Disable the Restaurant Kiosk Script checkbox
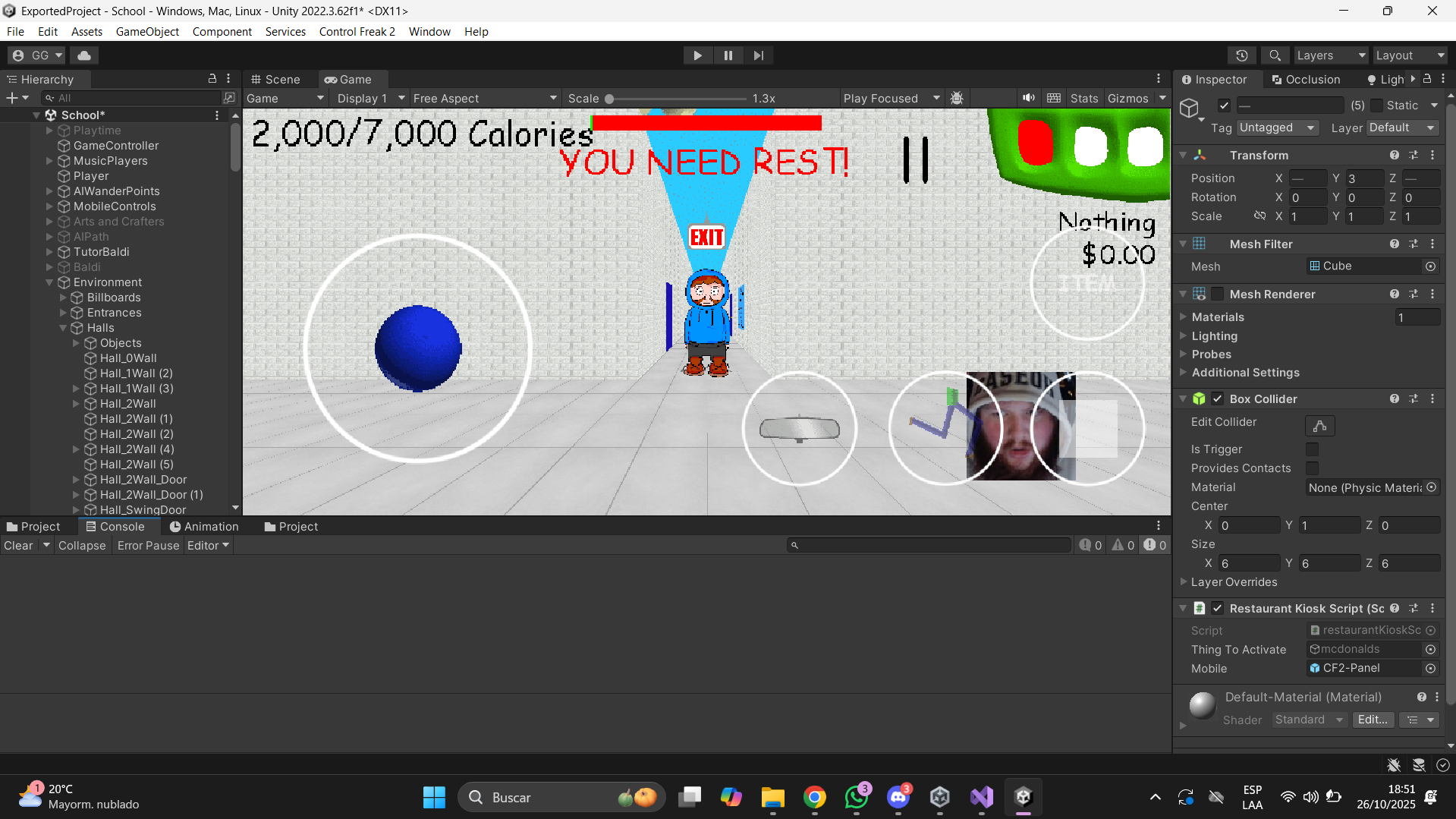The height and width of the screenshot is (819, 1456). (x=1218, y=608)
